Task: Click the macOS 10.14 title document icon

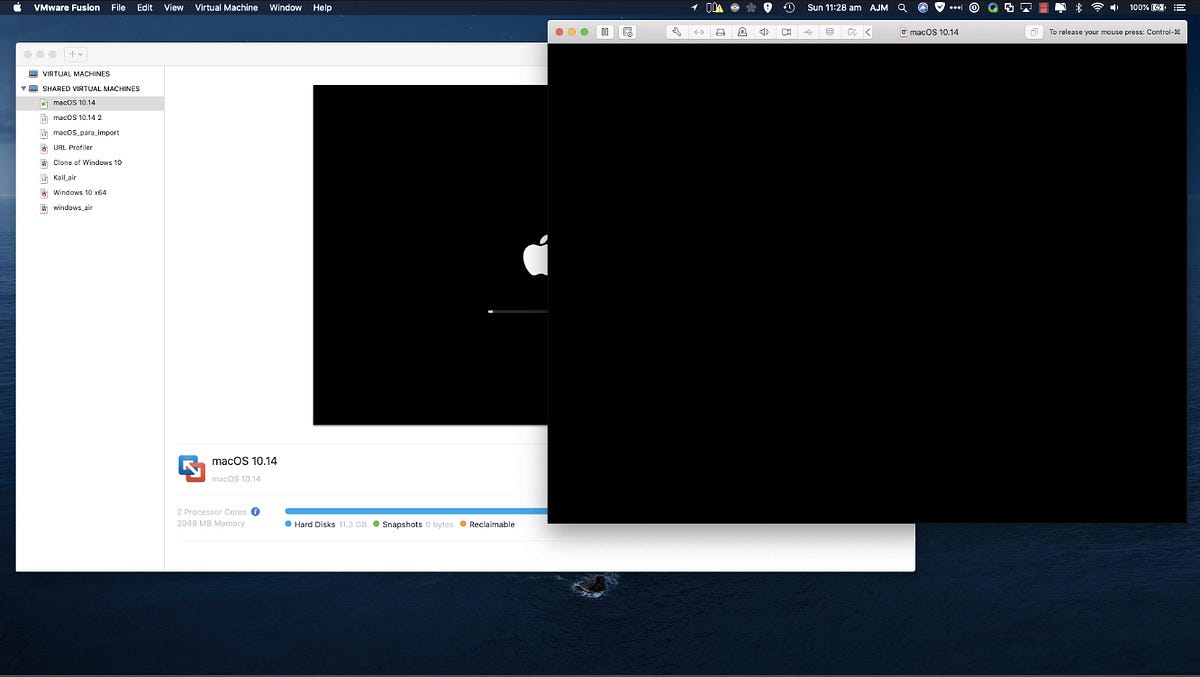Action: pyautogui.click(x=904, y=32)
